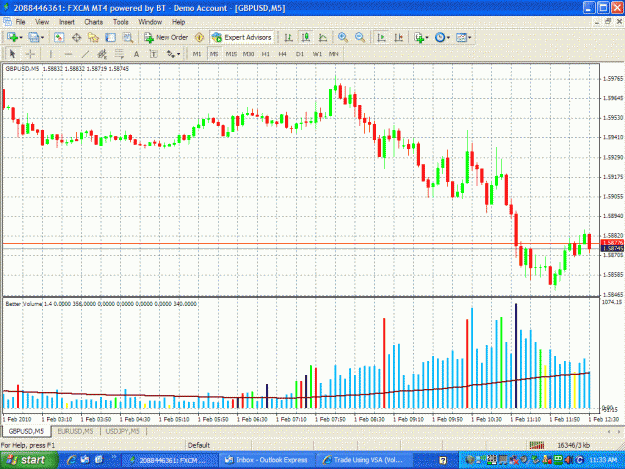This screenshot has width=625, height=469.
Task: Switch timeframe to M30
Action: [x=248, y=54]
